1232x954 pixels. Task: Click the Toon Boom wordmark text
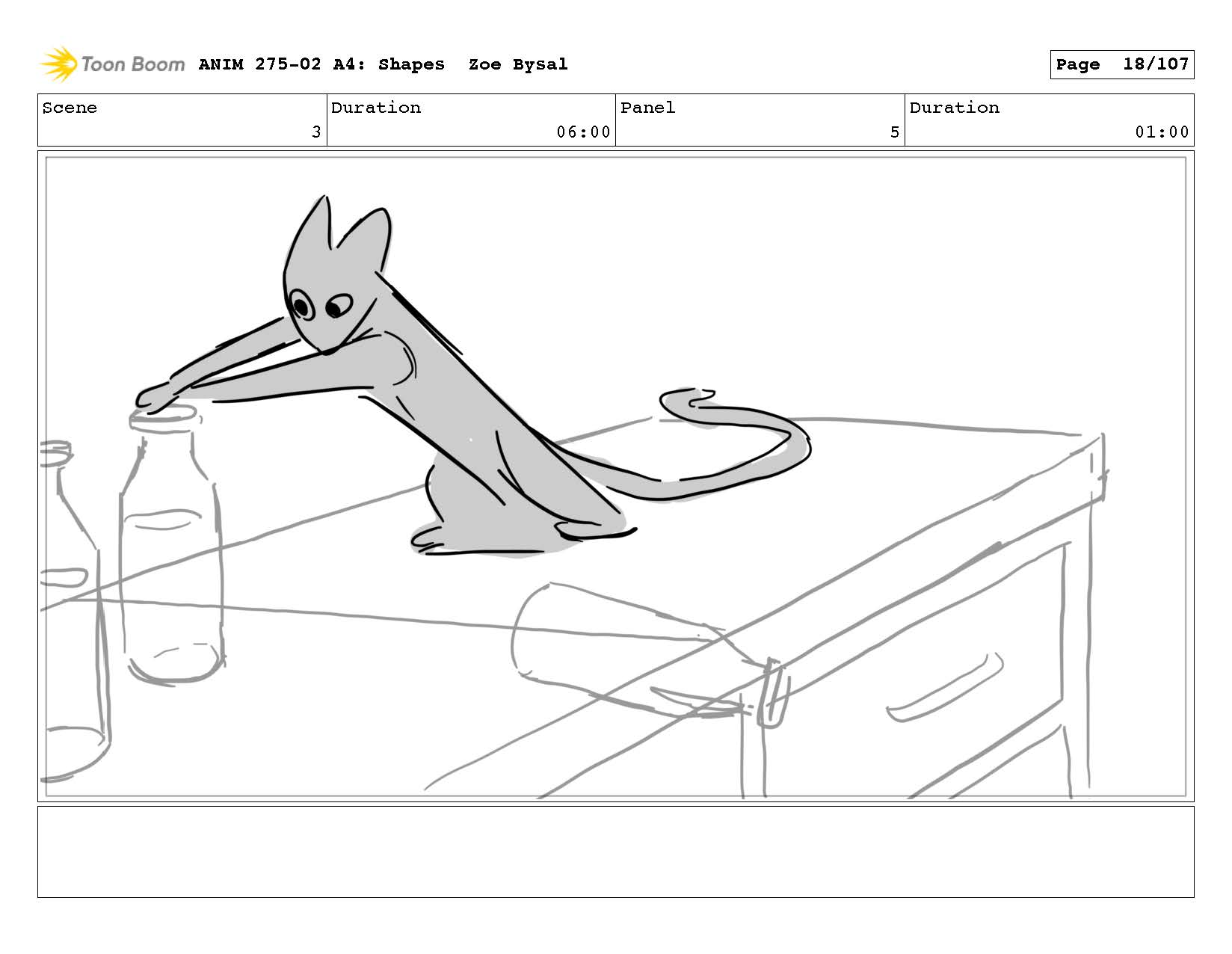[x=132, y=64]
